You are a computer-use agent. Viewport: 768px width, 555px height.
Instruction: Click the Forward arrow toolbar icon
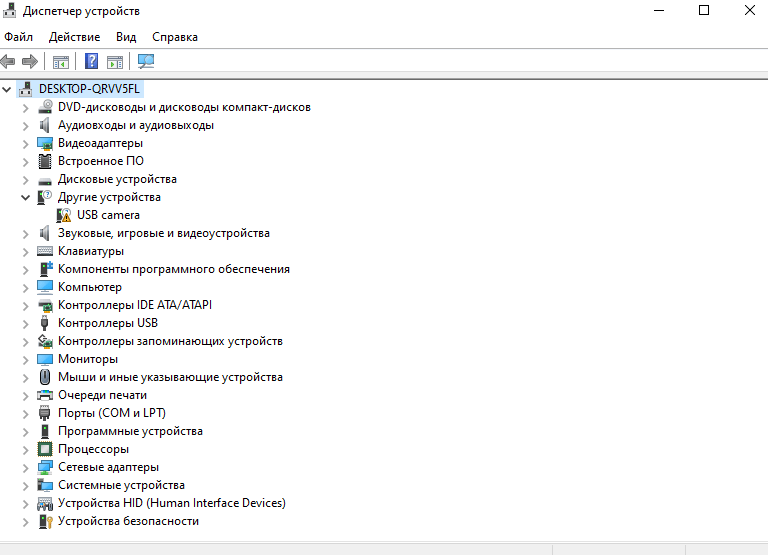(30, 61)
